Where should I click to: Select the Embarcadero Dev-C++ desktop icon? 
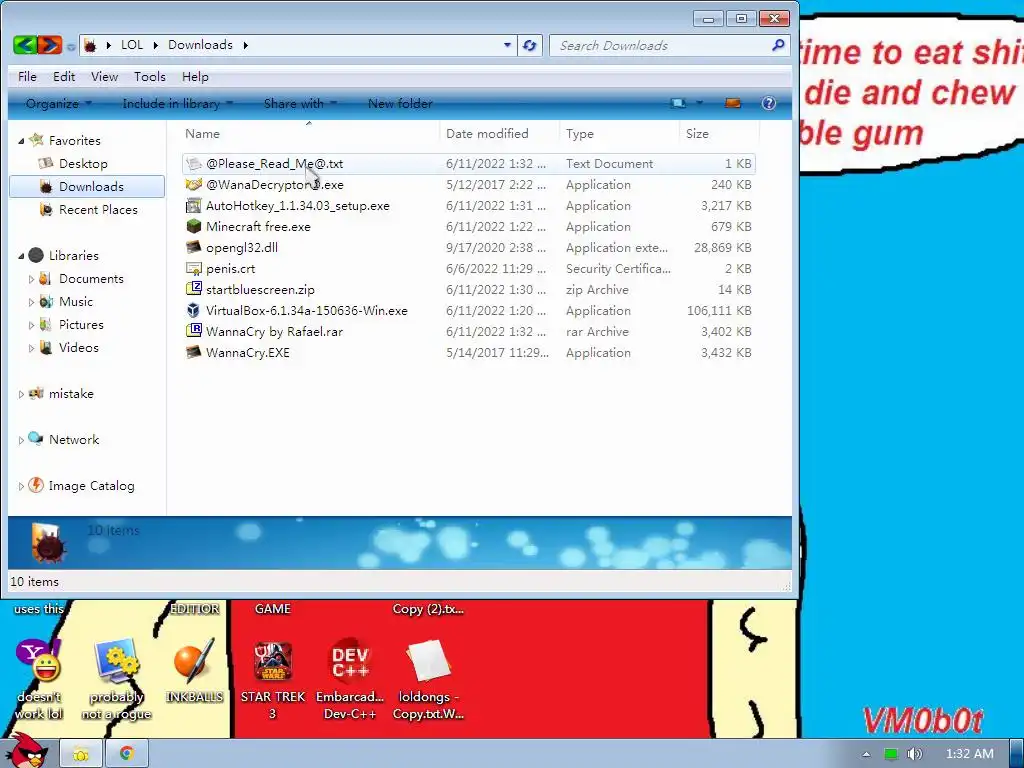pyautogui.click(x=350, y=661)
